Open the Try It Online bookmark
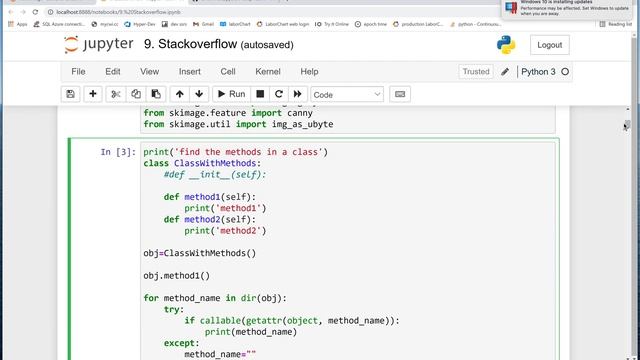This screenshot has width=640, height=360. tap(332, 24)
